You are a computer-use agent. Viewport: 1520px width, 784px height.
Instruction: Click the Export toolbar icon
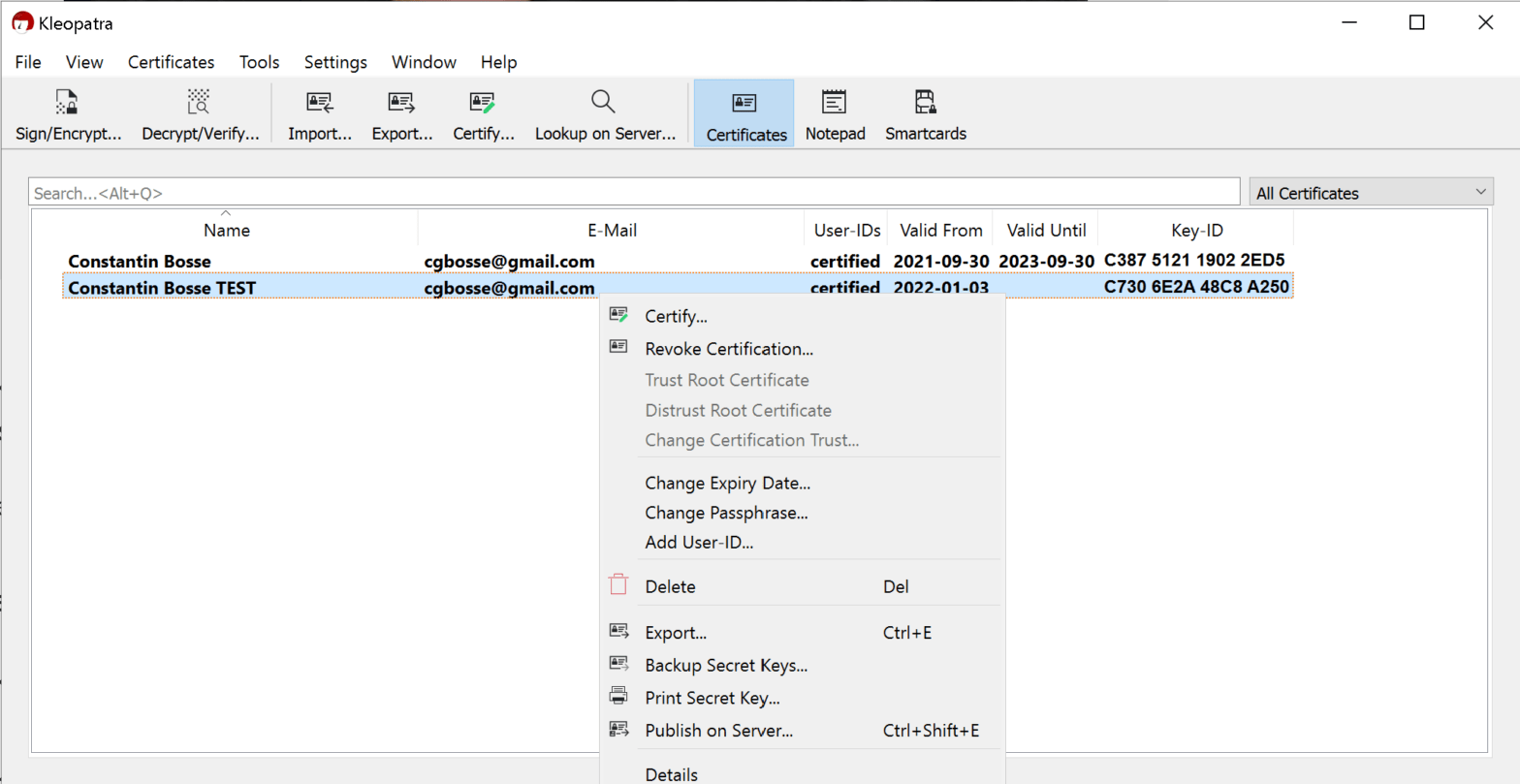click(x=401, y=102)
